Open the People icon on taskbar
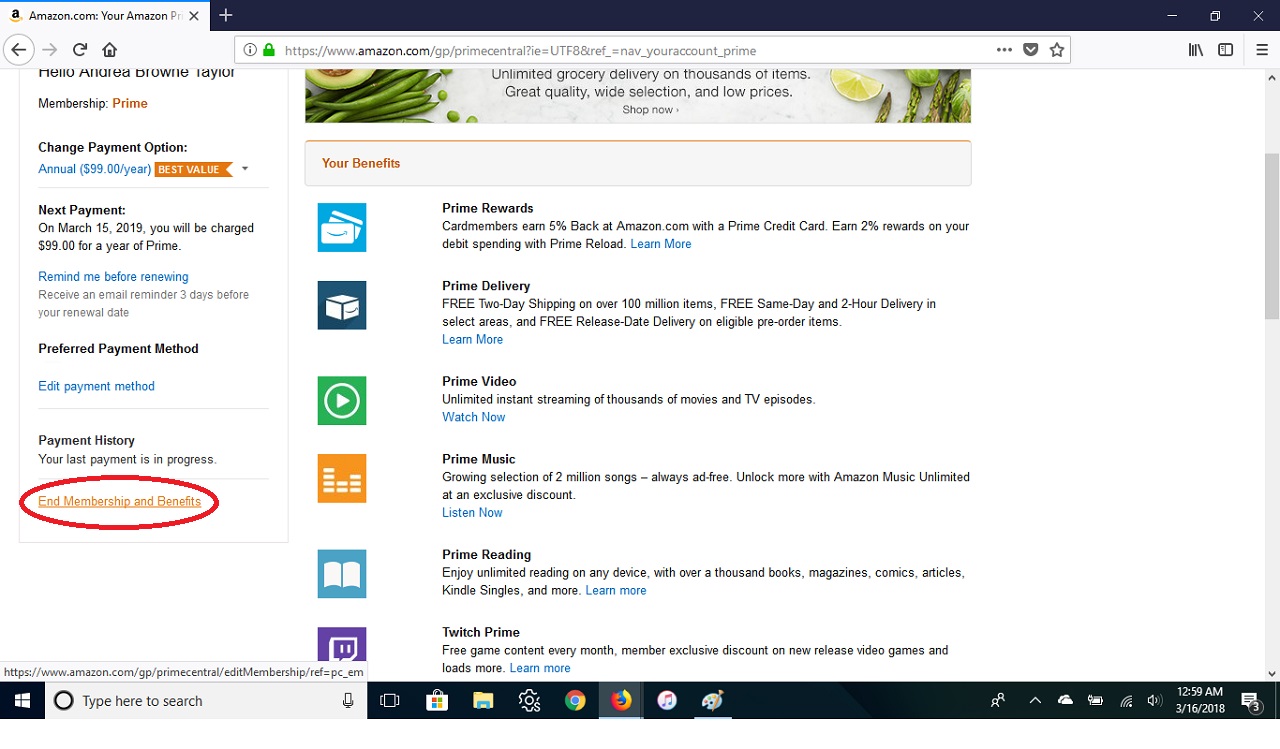This screenshot has height=749, width=1280. pos(998,701)
